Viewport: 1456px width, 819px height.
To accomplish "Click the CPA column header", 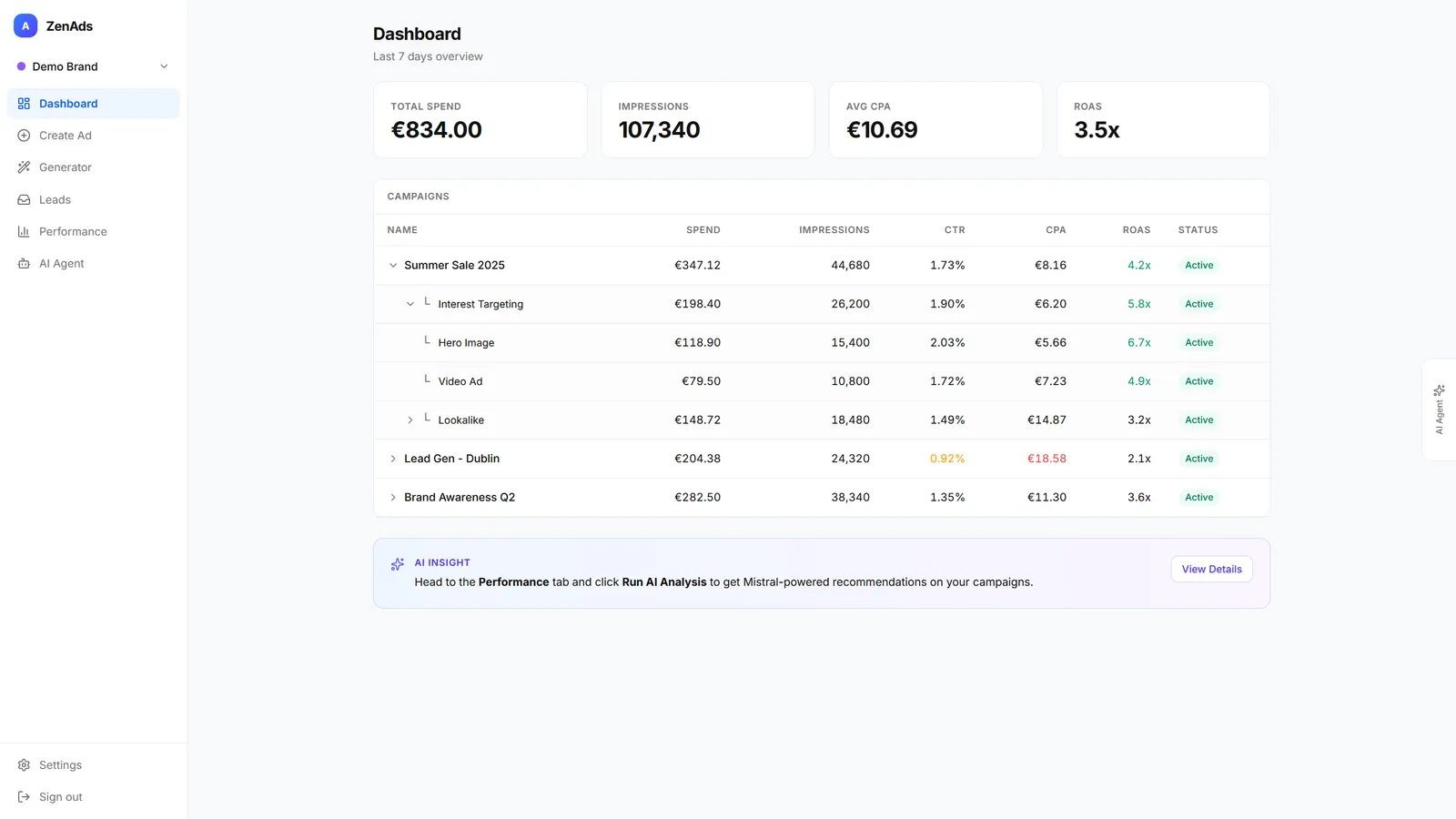I will (1056, 230).
